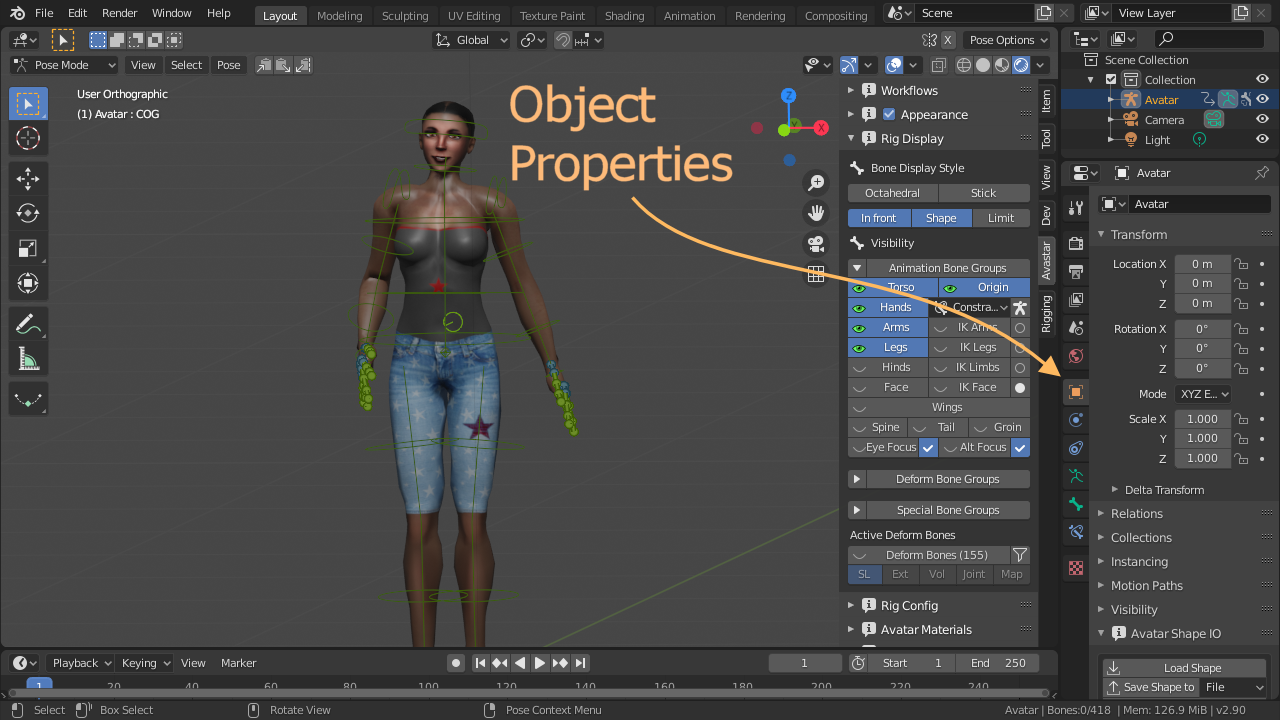Viewport: 1280px width, 720px height.
Task: Select the Measure tool
Action: pos(28,358)
